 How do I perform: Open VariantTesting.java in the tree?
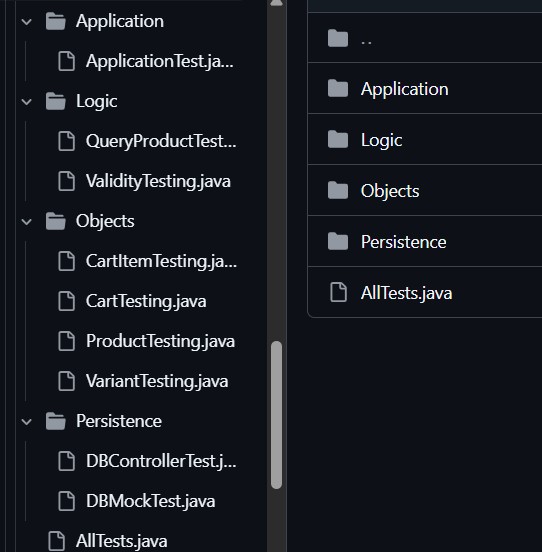click(x=157, y=381)
